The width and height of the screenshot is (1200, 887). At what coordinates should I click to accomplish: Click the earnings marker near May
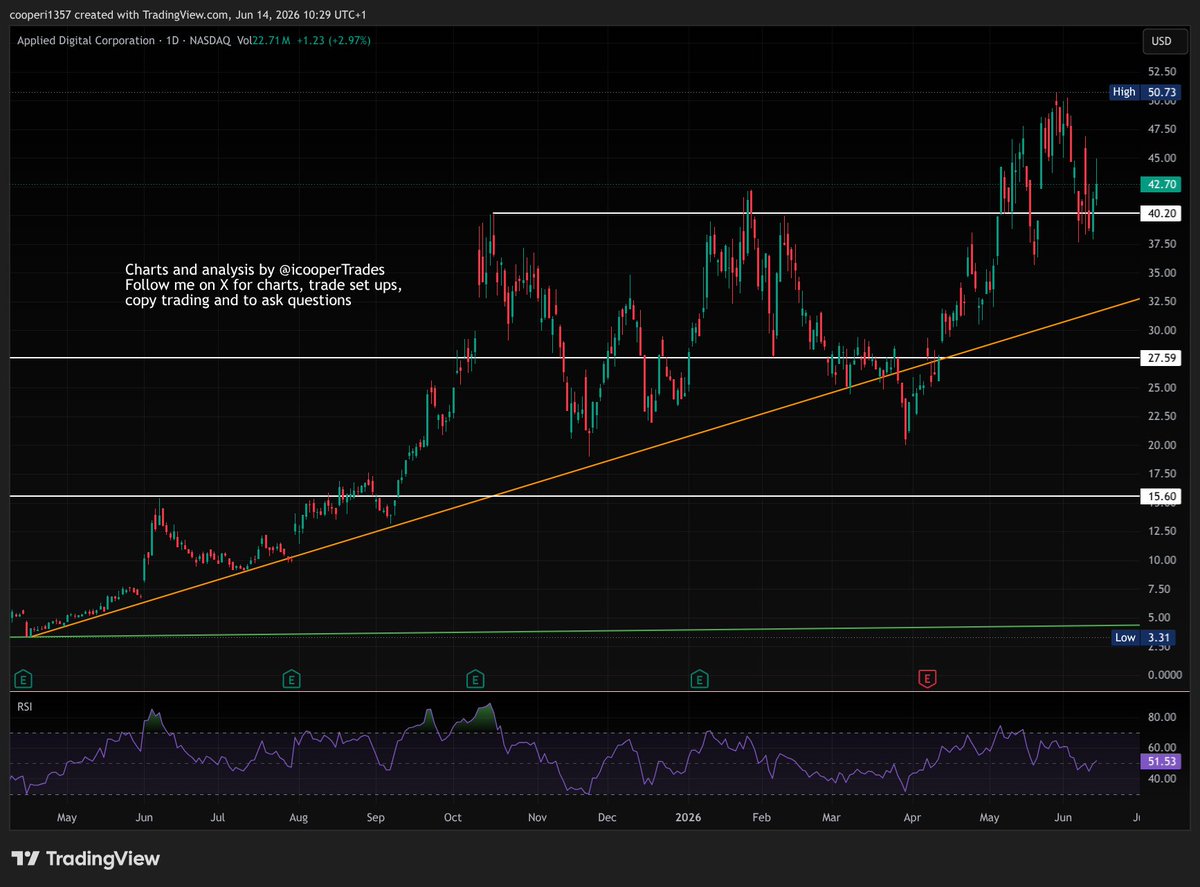coord(21,680)
